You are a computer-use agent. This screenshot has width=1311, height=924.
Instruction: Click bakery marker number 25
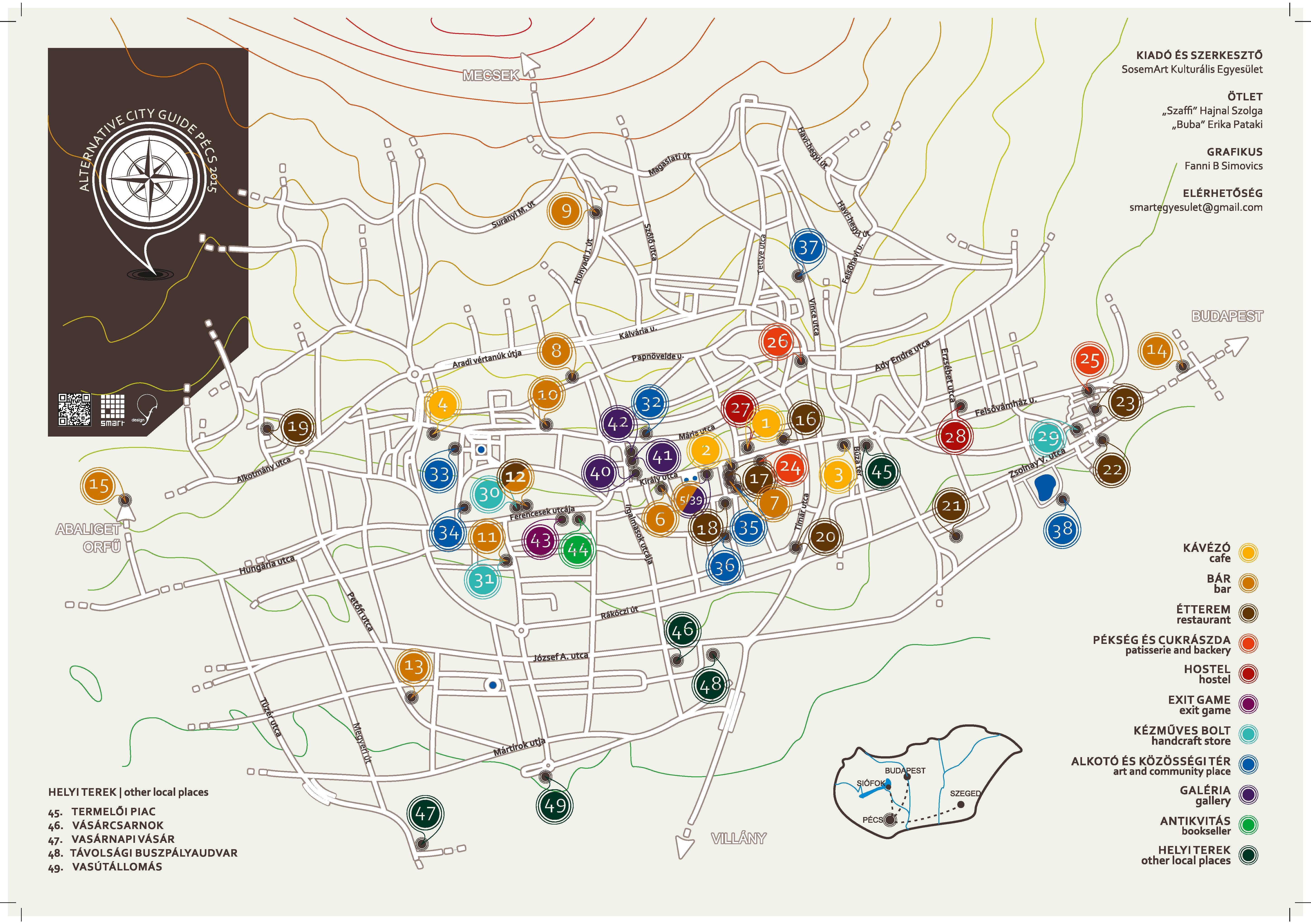pyautogui.click(x=1089, y=360)
